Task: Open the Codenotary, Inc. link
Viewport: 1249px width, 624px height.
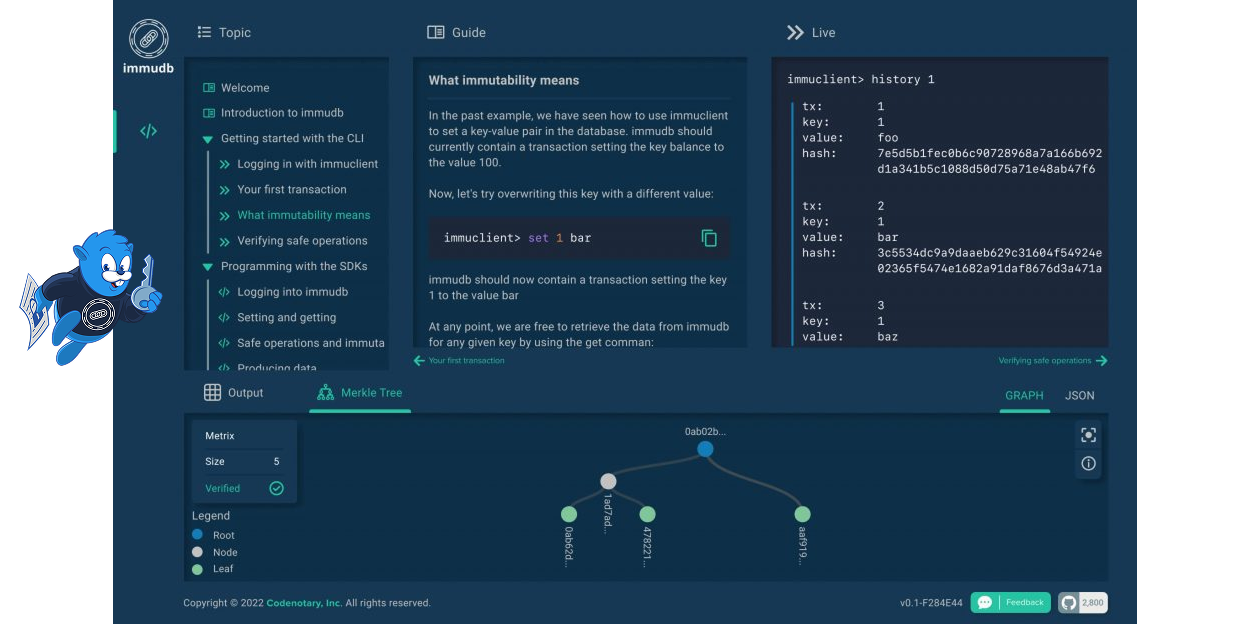Action: 304,603
